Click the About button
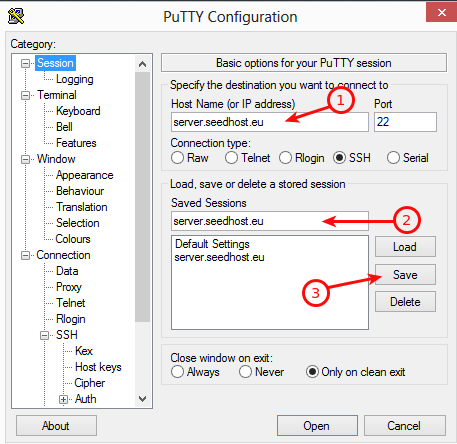Viewport: 457px width, 444px height. pos(56,426)
